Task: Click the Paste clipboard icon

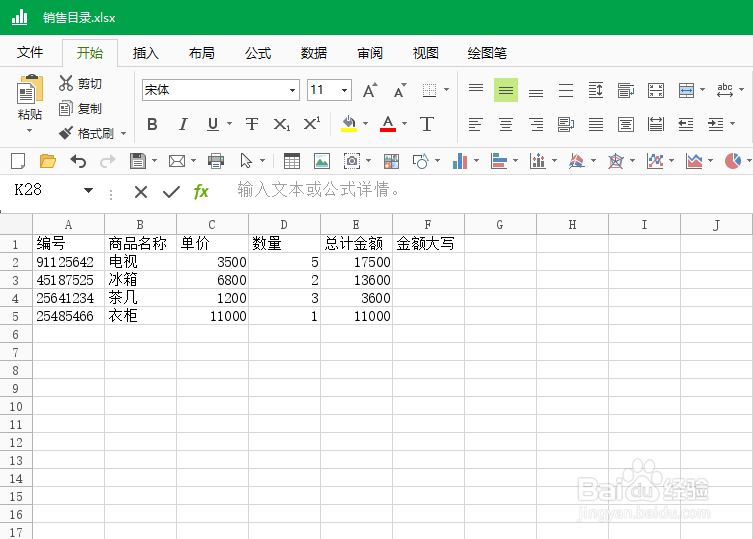Action: coord(30,89)
